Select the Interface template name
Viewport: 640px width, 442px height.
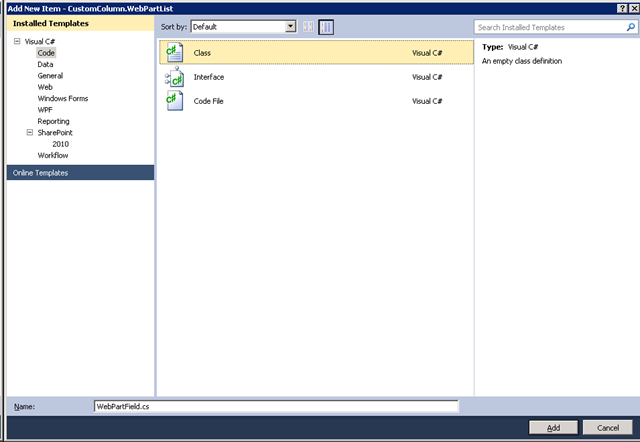pyautogui.click(x=209, y=77)
